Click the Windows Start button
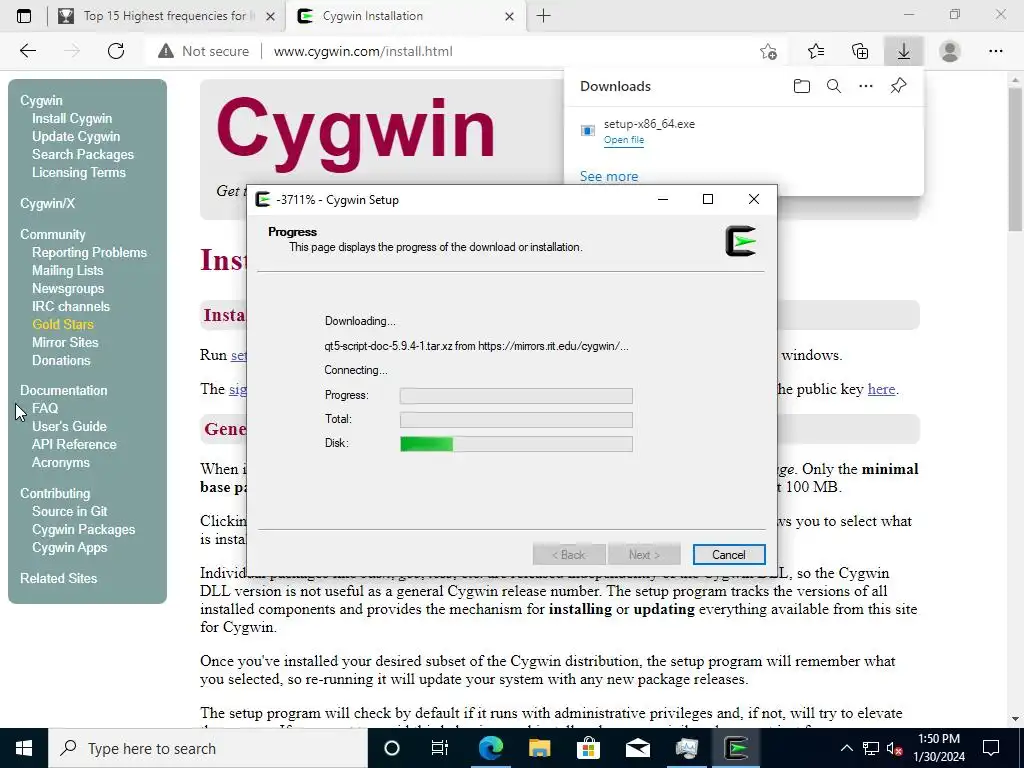The width and height of the screenshot is (1024, 768). 24,748
